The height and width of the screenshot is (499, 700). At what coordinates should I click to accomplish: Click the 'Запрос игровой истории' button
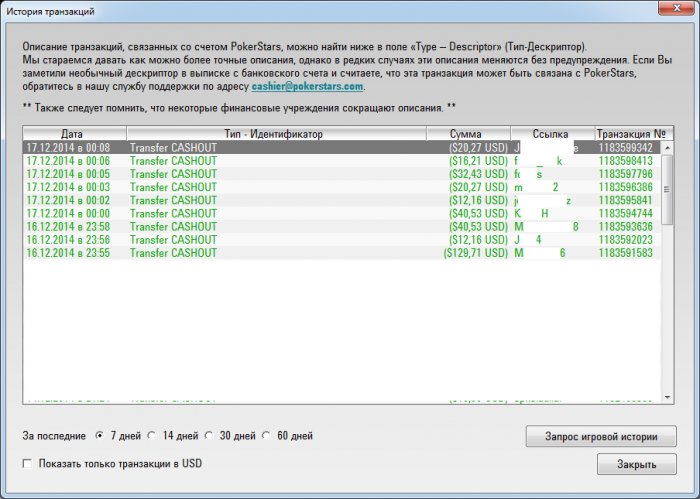[601, 437]
